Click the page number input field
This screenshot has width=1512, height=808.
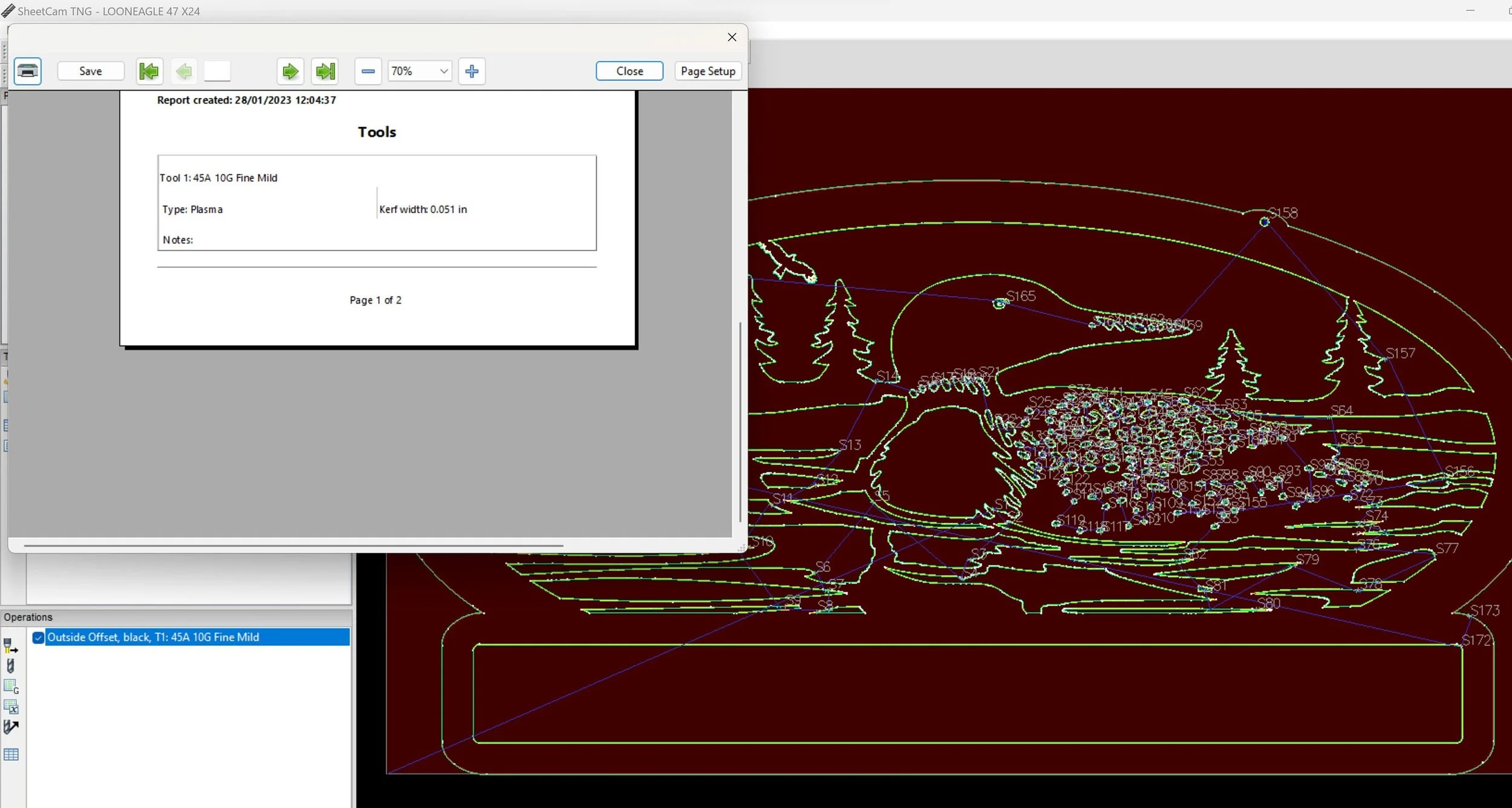217,71
